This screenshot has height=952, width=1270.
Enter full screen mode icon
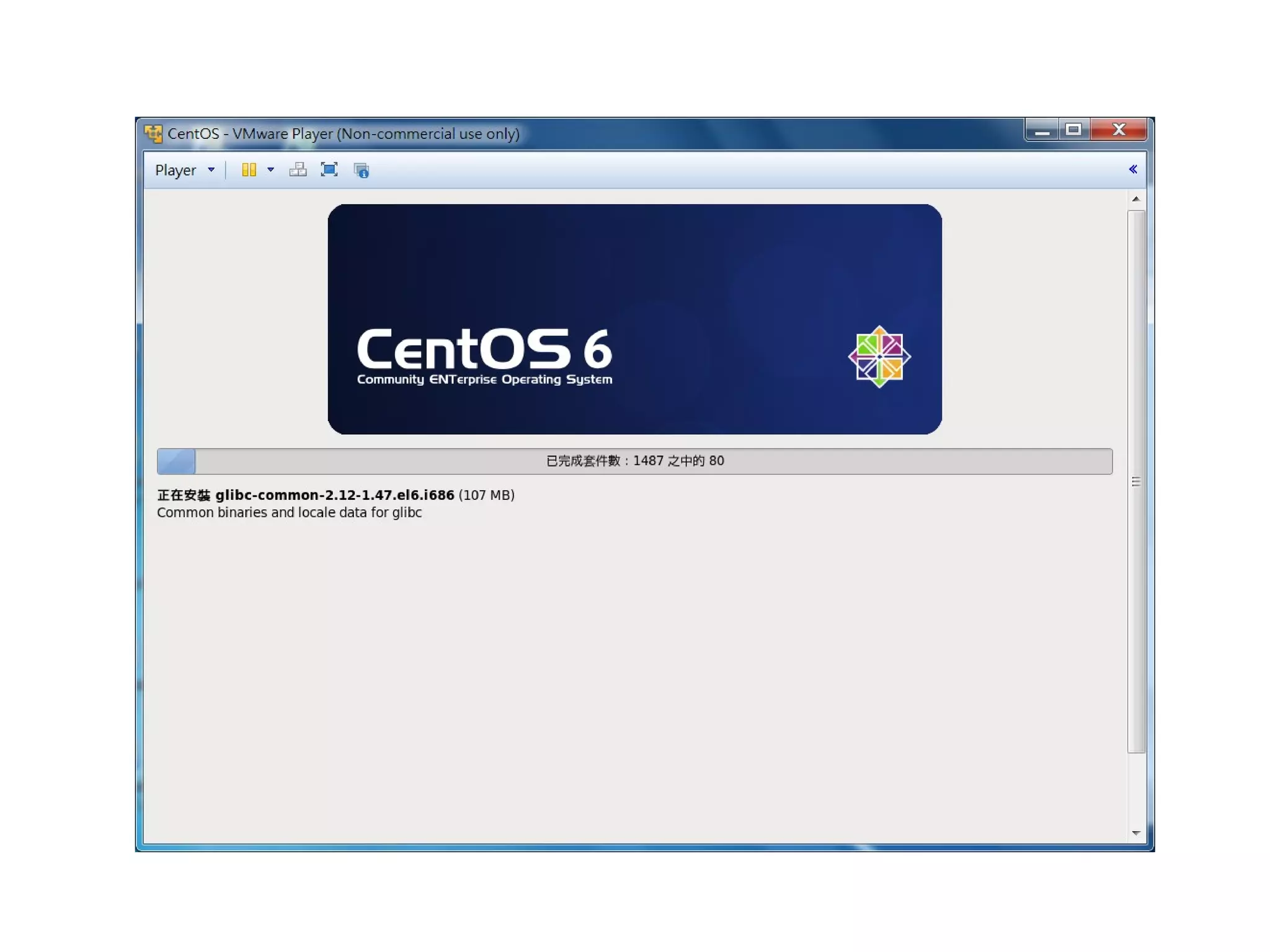[329, 169]
